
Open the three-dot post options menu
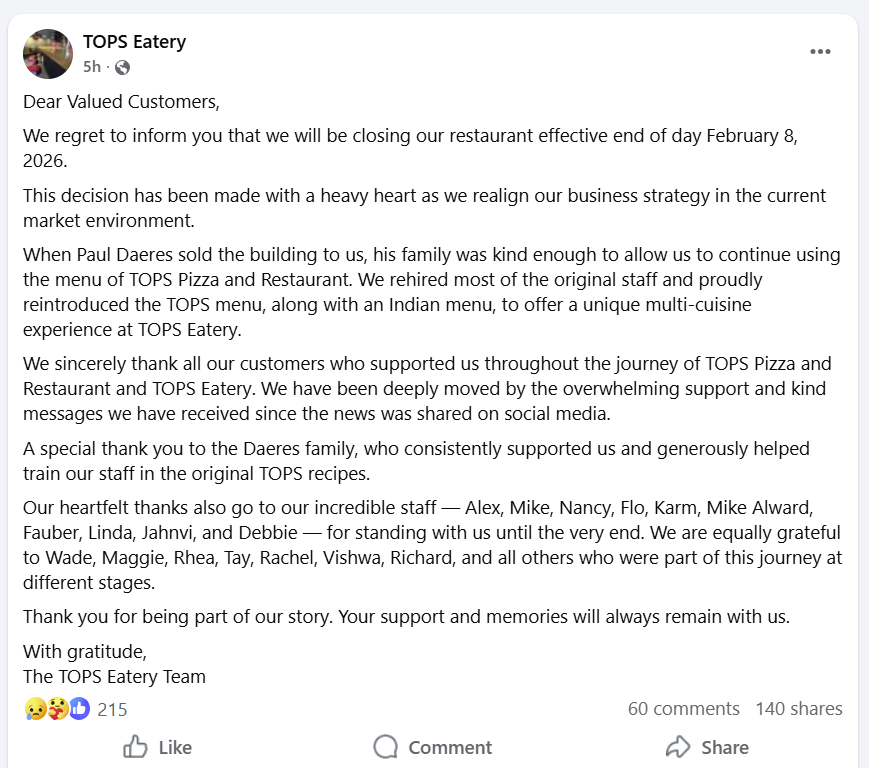(820, 52)
